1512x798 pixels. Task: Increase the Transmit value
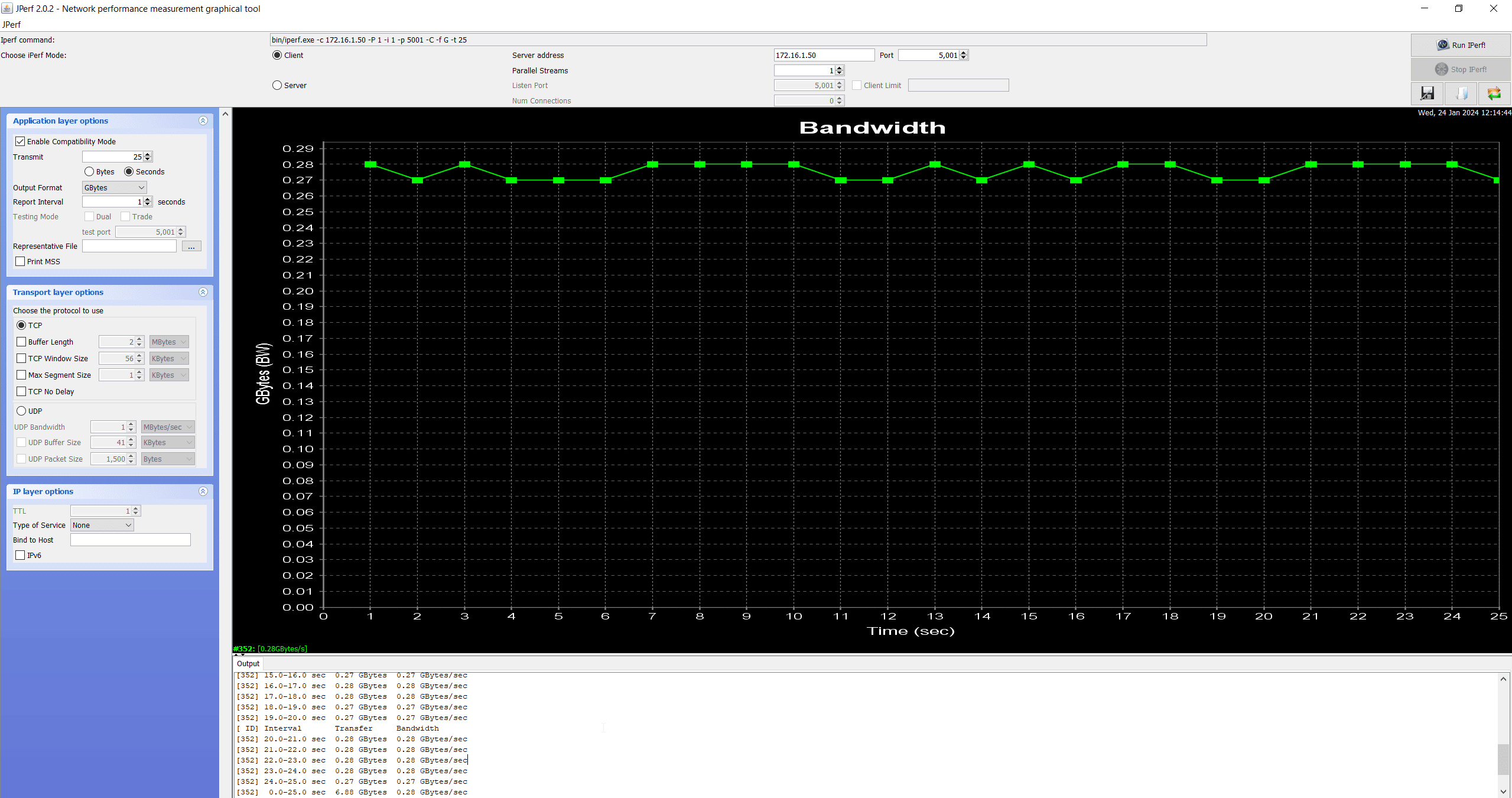(148, 154)
